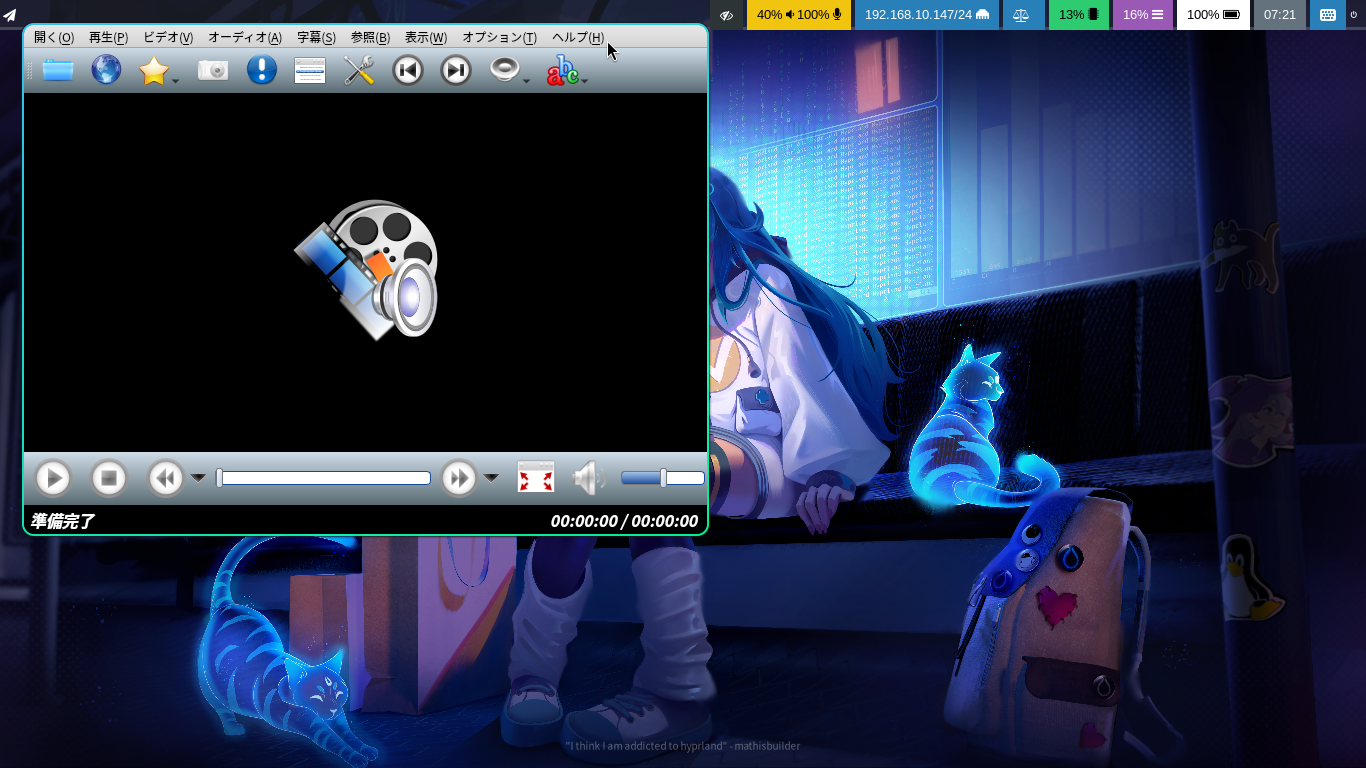
Task: Toggle the eye idle-inhibitor icon in top bar
Action: point(726,15)
